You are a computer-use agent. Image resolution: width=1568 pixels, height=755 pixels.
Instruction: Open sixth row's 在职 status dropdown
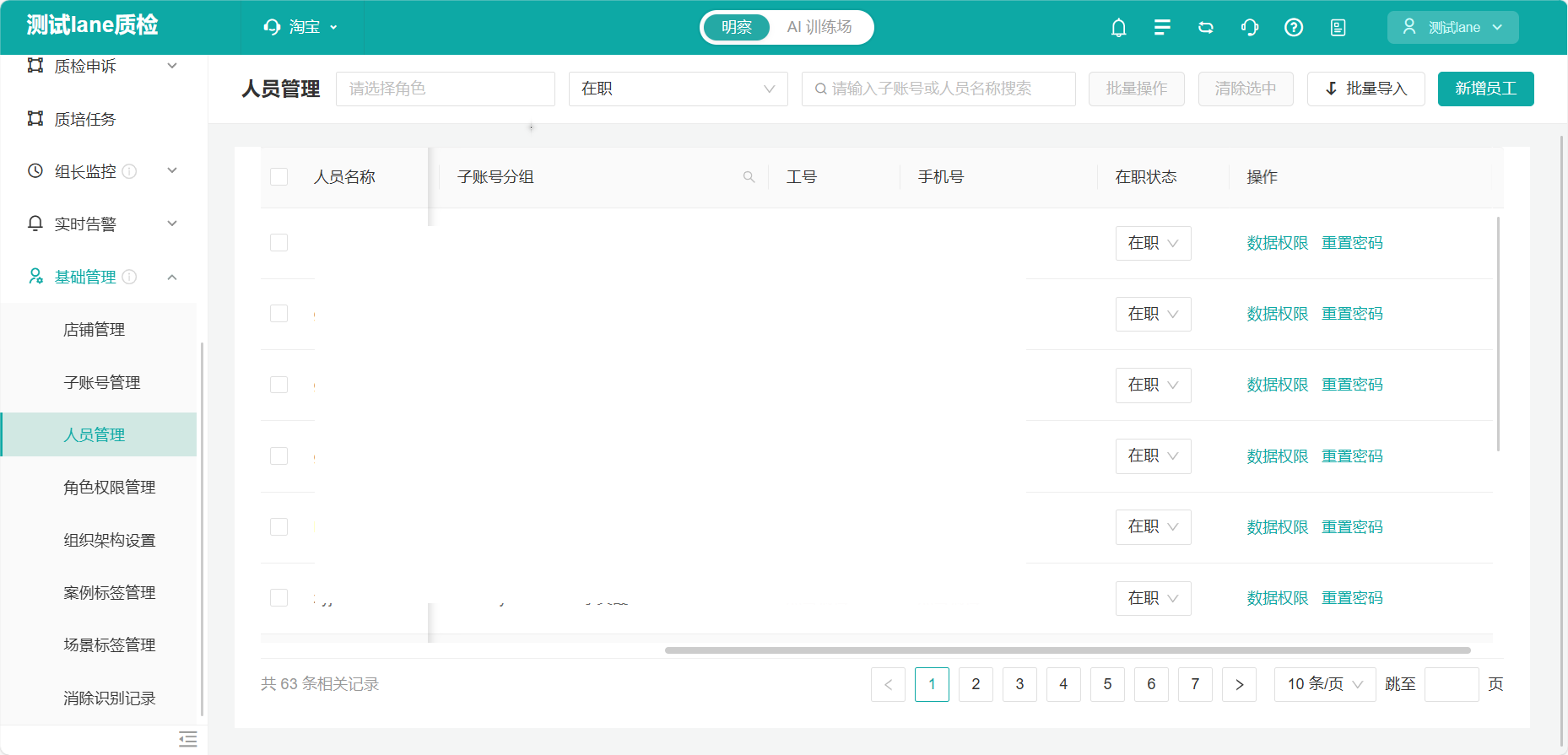(1153, 598)
